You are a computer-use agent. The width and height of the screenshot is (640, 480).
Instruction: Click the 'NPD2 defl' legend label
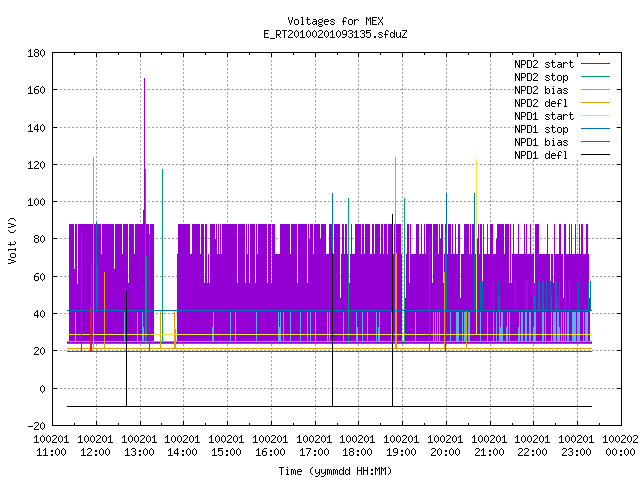click(x=541, y=103)
